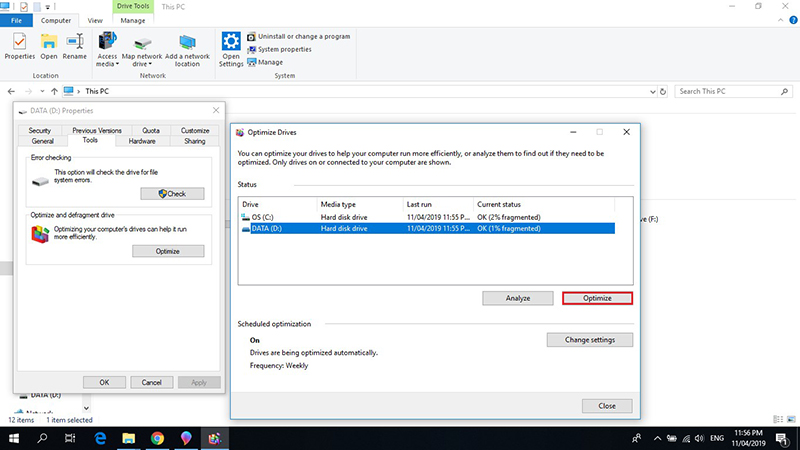Refresh the This PC address bar

click(661, 91)
